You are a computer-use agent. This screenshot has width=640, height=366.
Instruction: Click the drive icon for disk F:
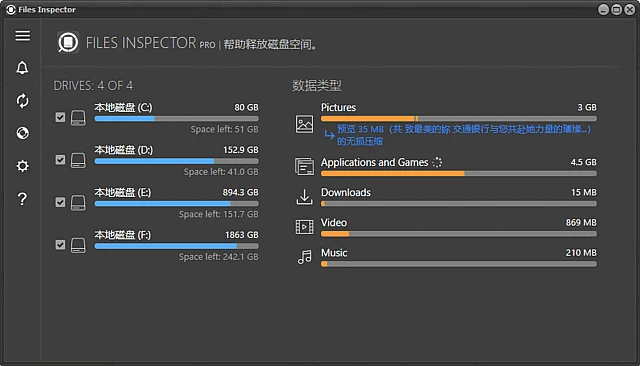coord(78,245)
